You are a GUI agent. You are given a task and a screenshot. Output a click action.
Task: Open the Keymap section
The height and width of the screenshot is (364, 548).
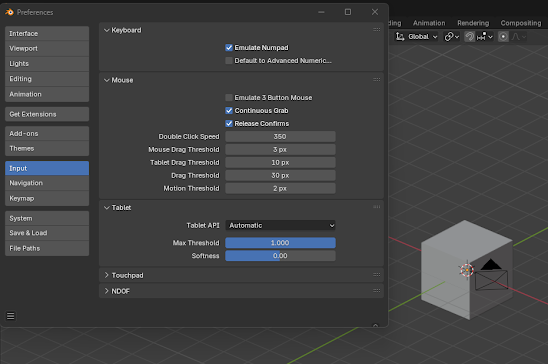[47, 198]
